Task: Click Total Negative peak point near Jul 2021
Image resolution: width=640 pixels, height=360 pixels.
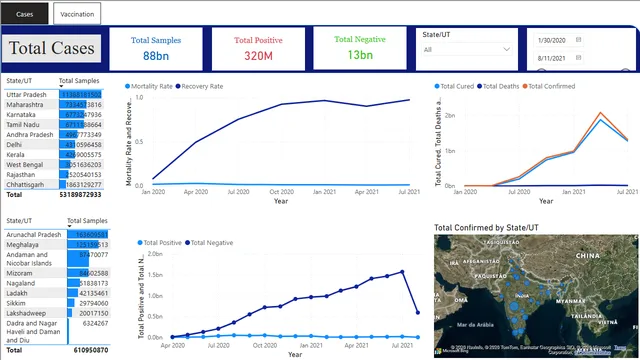Action: 402,272
